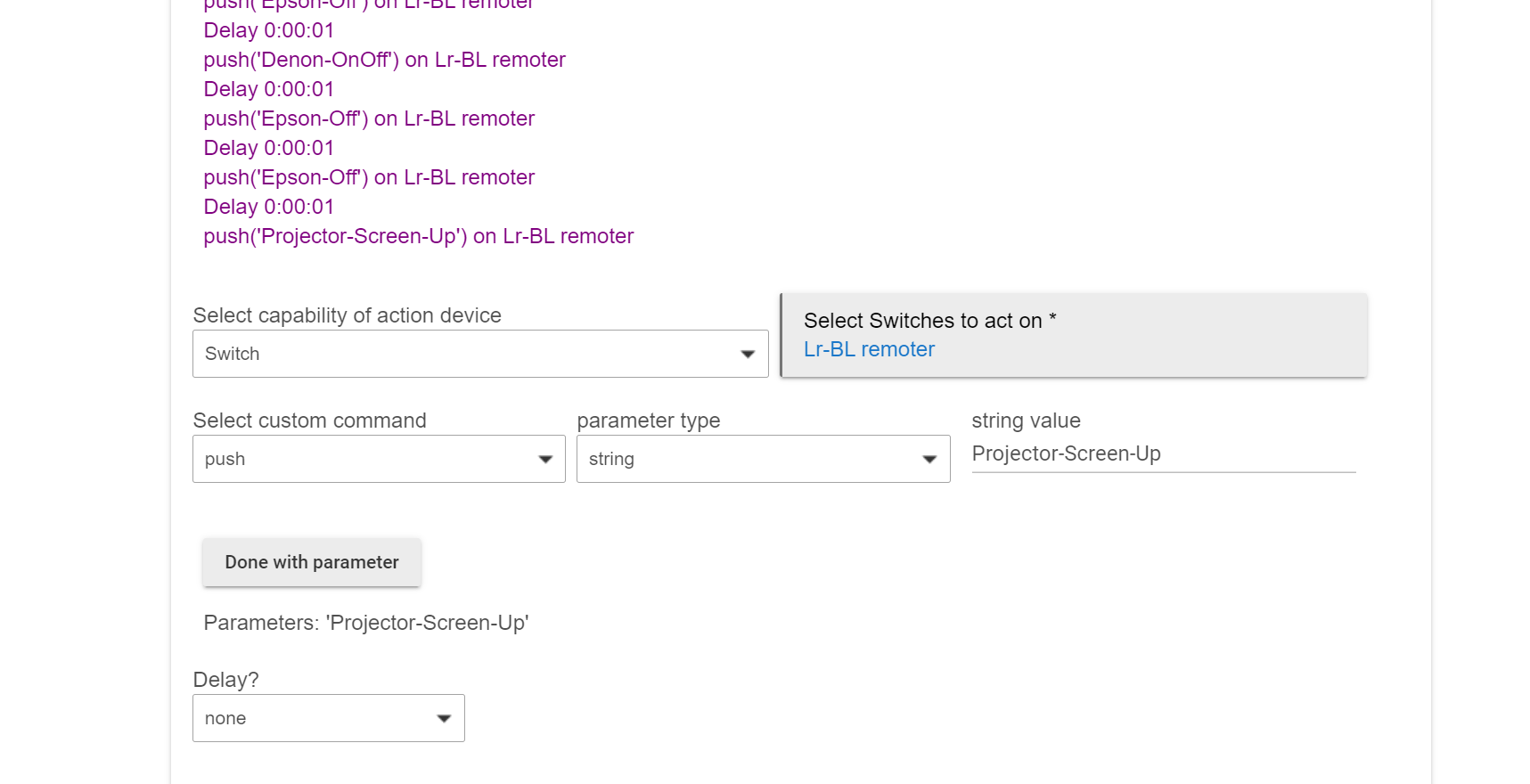Image resolution: width=1530 pixels, height=784 pixels.
Task: Open the Select custom command push dropdown
Action: tap(379, 459)
